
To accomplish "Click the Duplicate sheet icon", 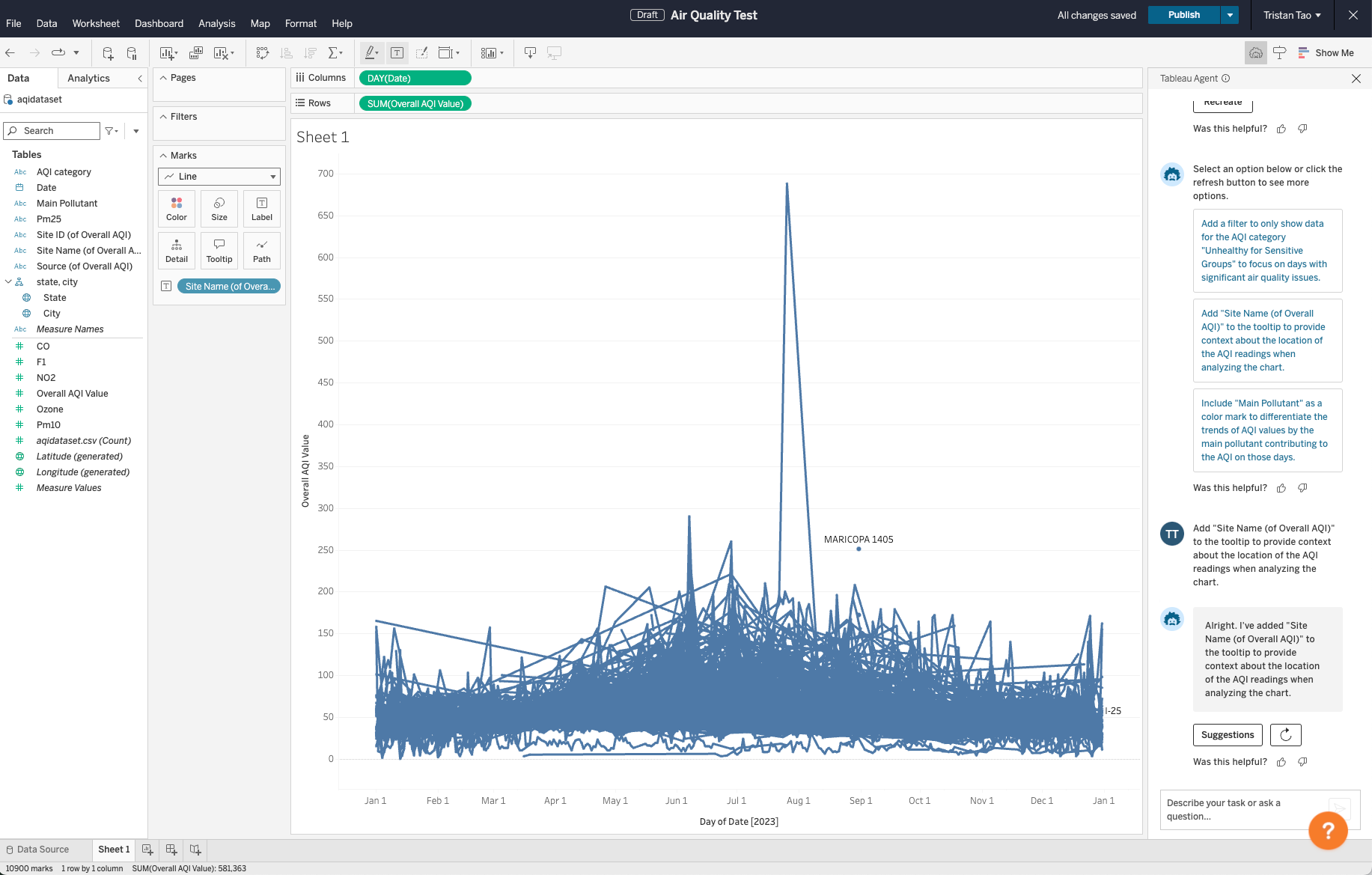I will (196, 52).
